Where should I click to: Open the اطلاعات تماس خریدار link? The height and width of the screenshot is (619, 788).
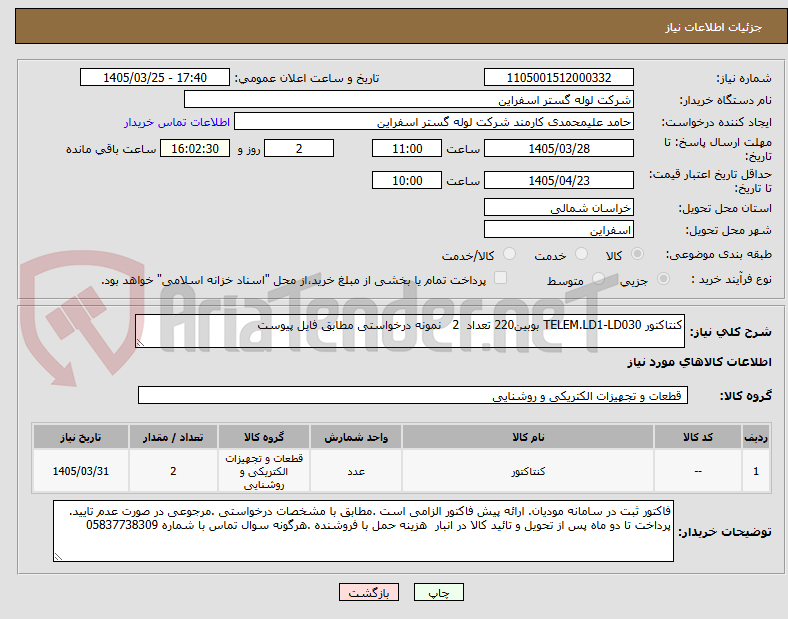click(x=177, y=122)
